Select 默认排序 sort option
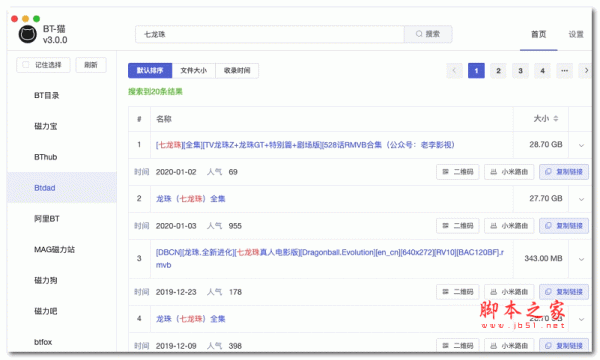The height and width of the screenshot is (360, 600). 150,70
